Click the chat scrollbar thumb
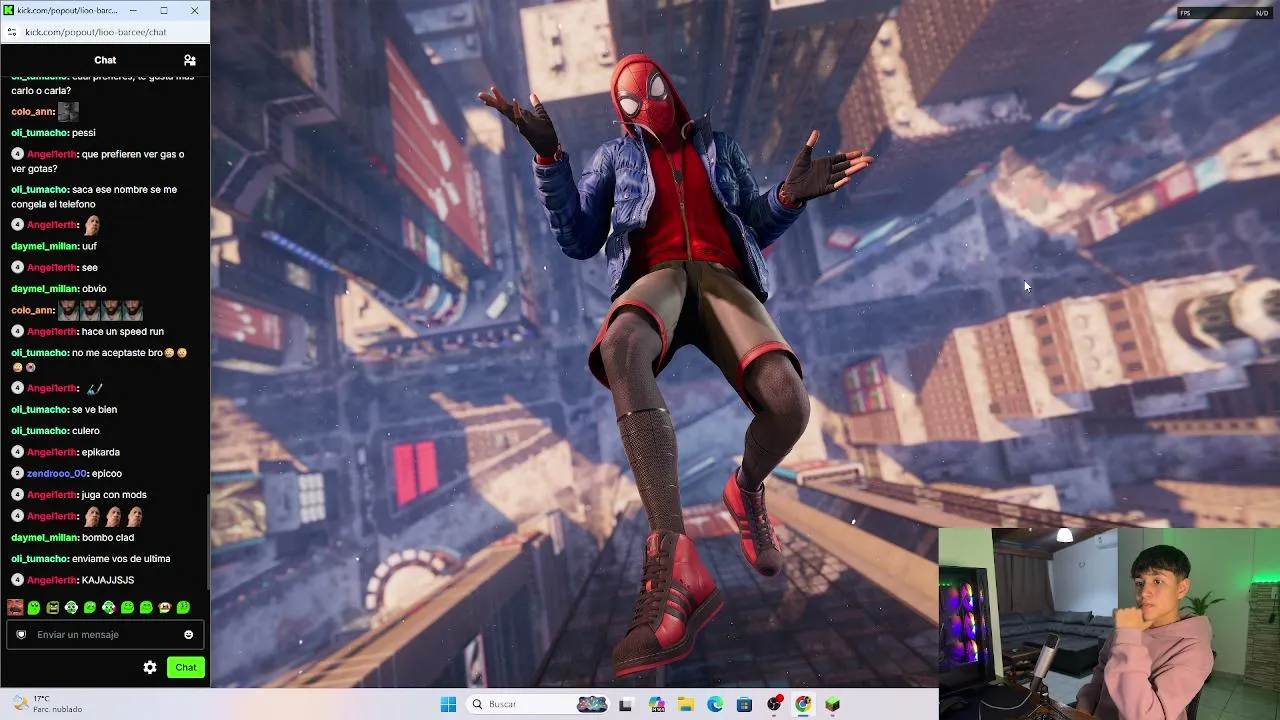This screenshot has width=1280, height=720. 208,542
